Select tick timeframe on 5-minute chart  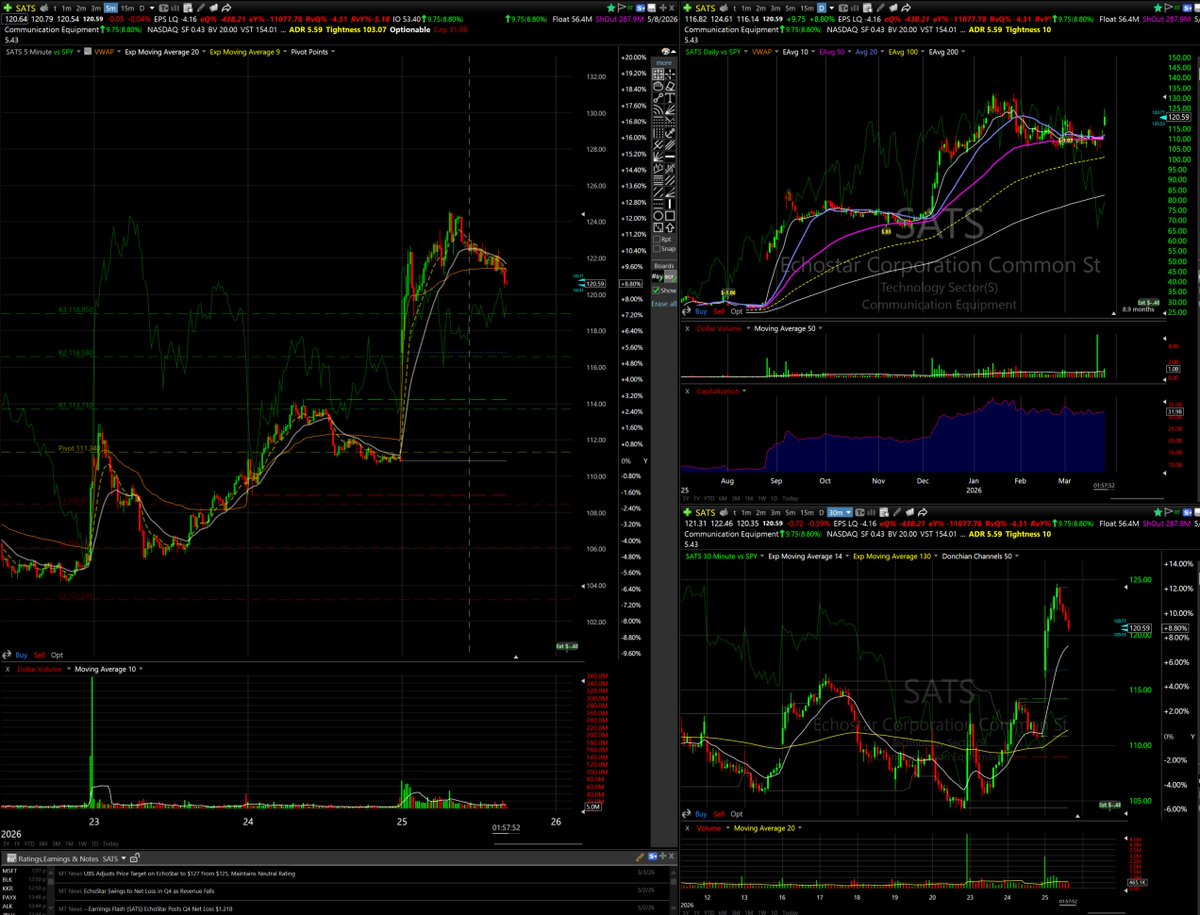click(55, 8)
